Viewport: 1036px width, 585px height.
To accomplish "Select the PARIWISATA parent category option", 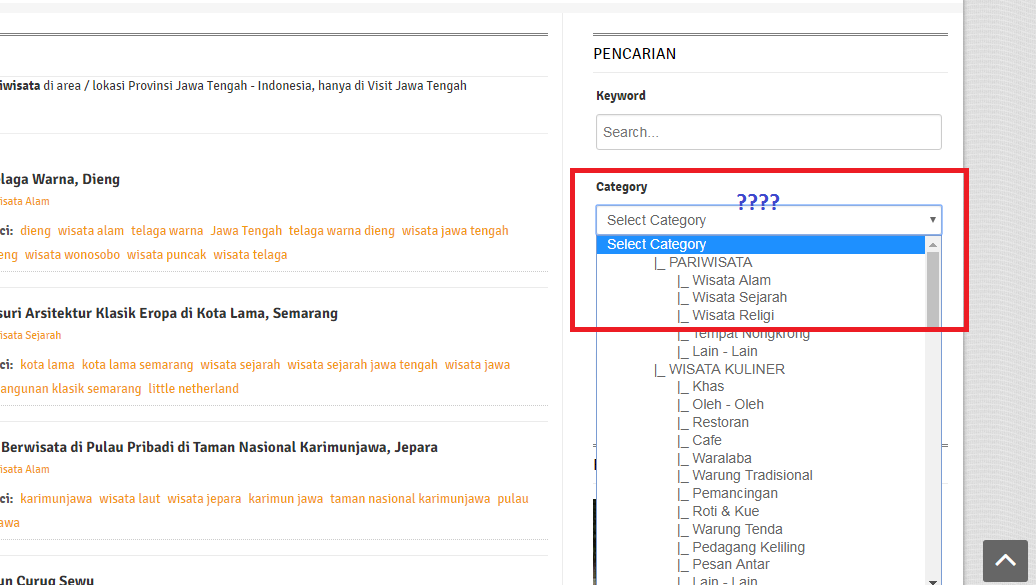I will 710,262.
